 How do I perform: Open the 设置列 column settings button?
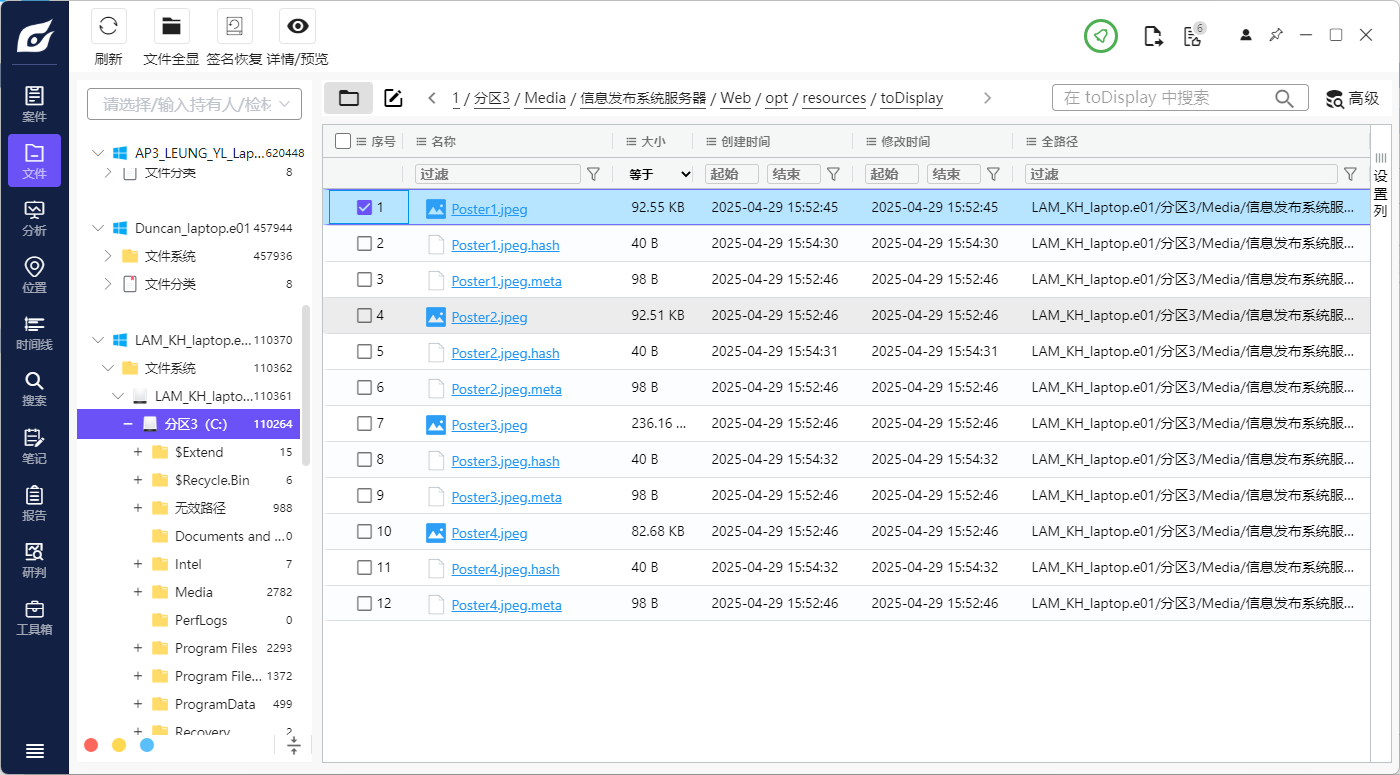1381,185
